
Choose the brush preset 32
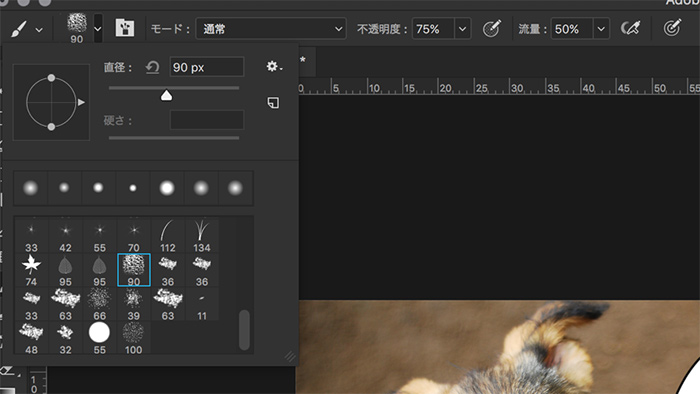point(66,339)
